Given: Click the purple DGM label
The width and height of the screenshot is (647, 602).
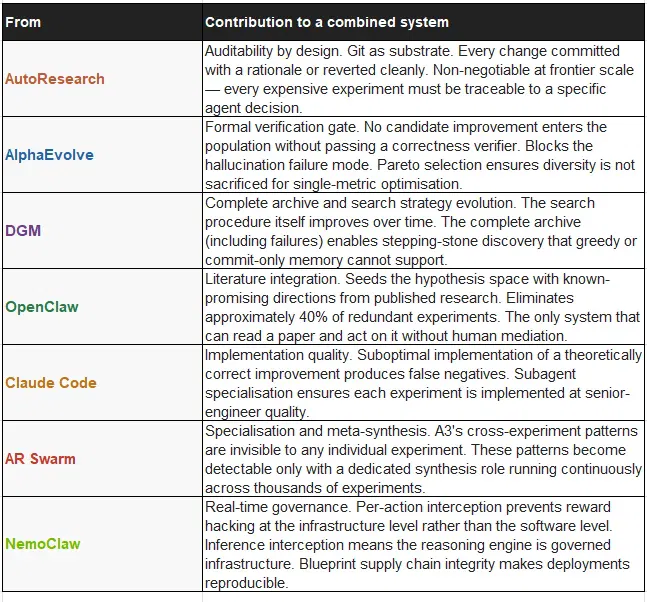Looking at the screenshot, I should 23,231.
